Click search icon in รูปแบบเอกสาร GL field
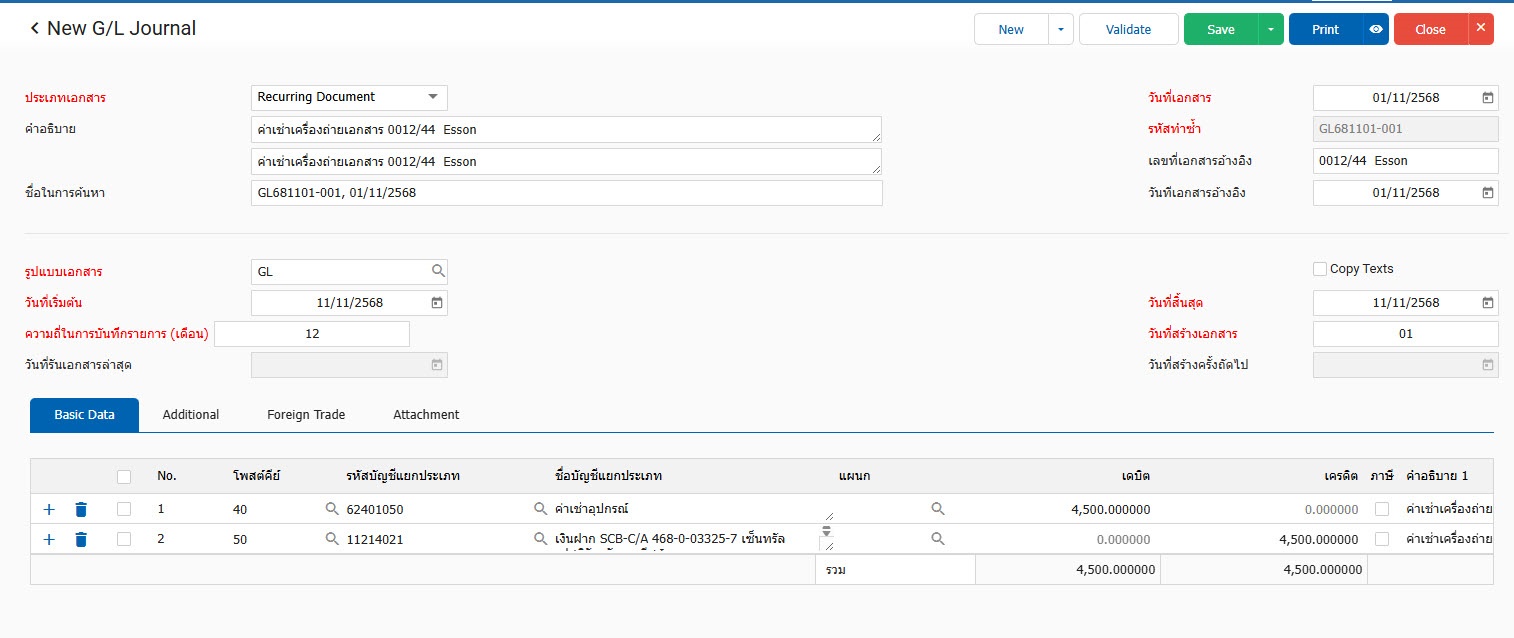 pyautogui.click(x=438, y=271)
